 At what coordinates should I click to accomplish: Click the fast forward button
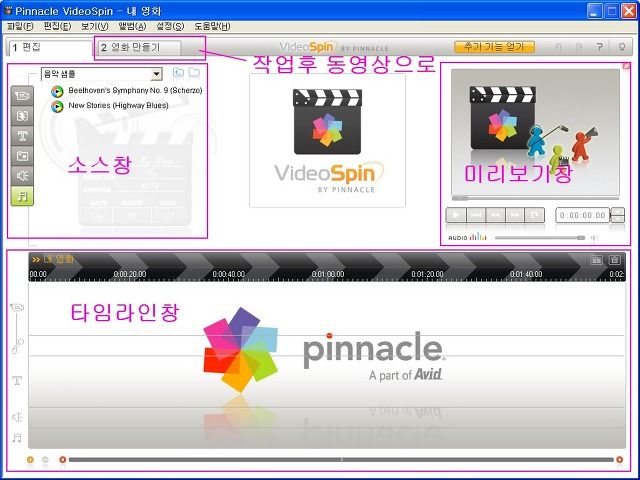pos(515,215)
